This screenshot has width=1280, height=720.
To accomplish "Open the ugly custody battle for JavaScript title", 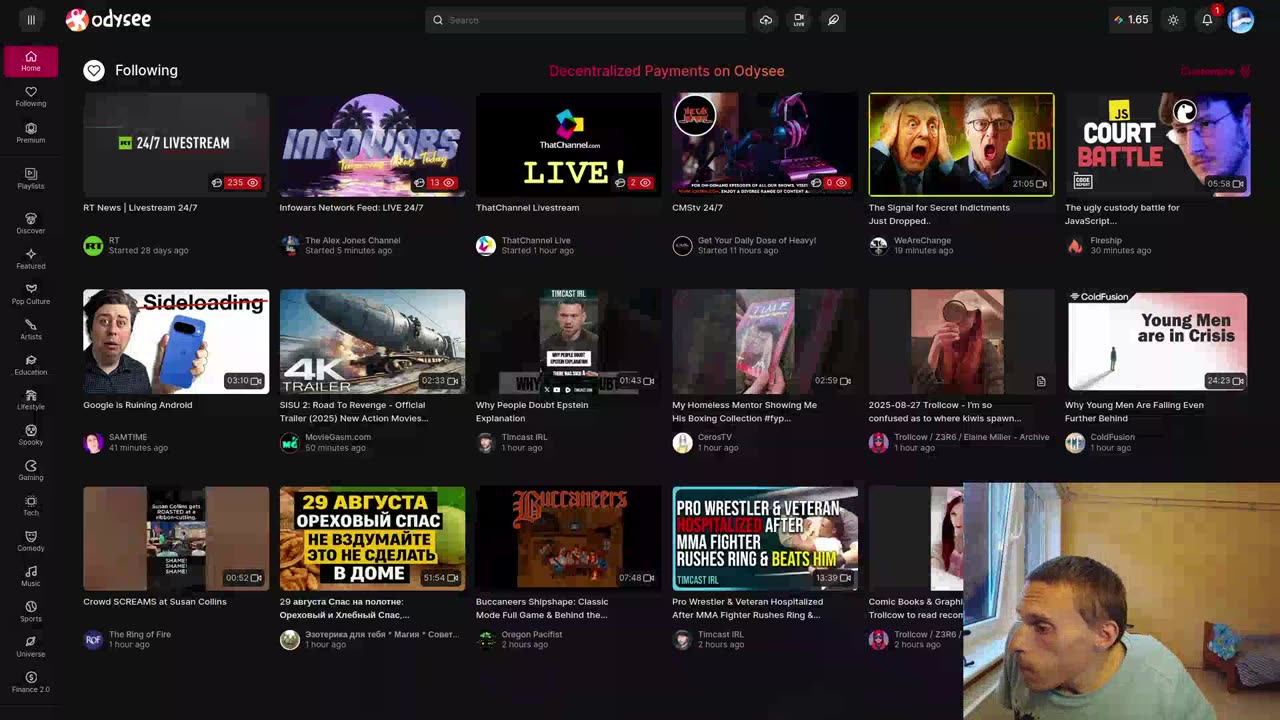I will click(1122, 214).
